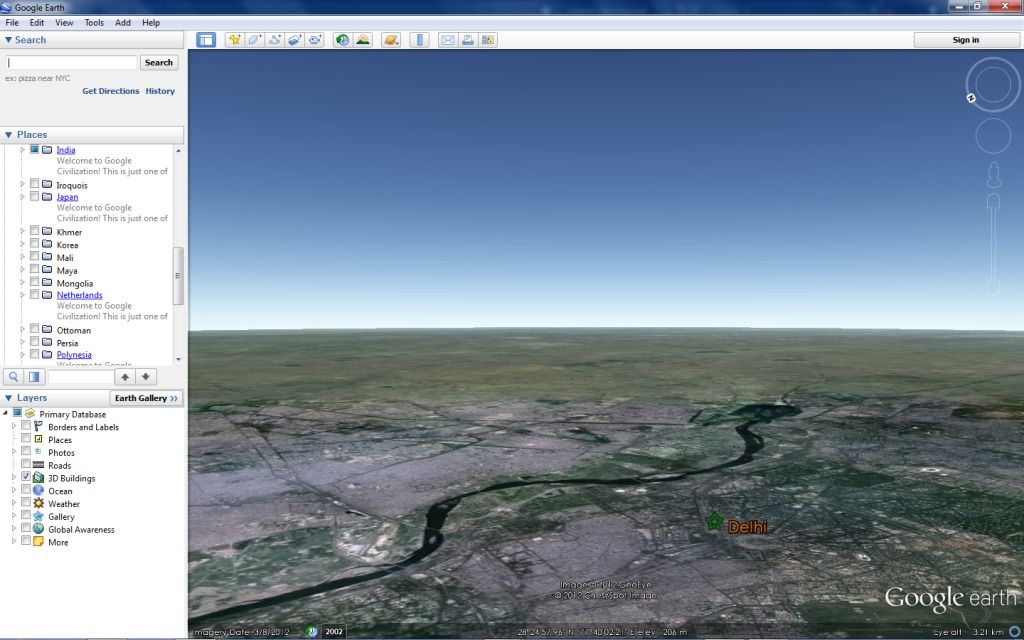Collapse the Layers panel
The height and width of the screenshot is (640, 1024).
8,398
